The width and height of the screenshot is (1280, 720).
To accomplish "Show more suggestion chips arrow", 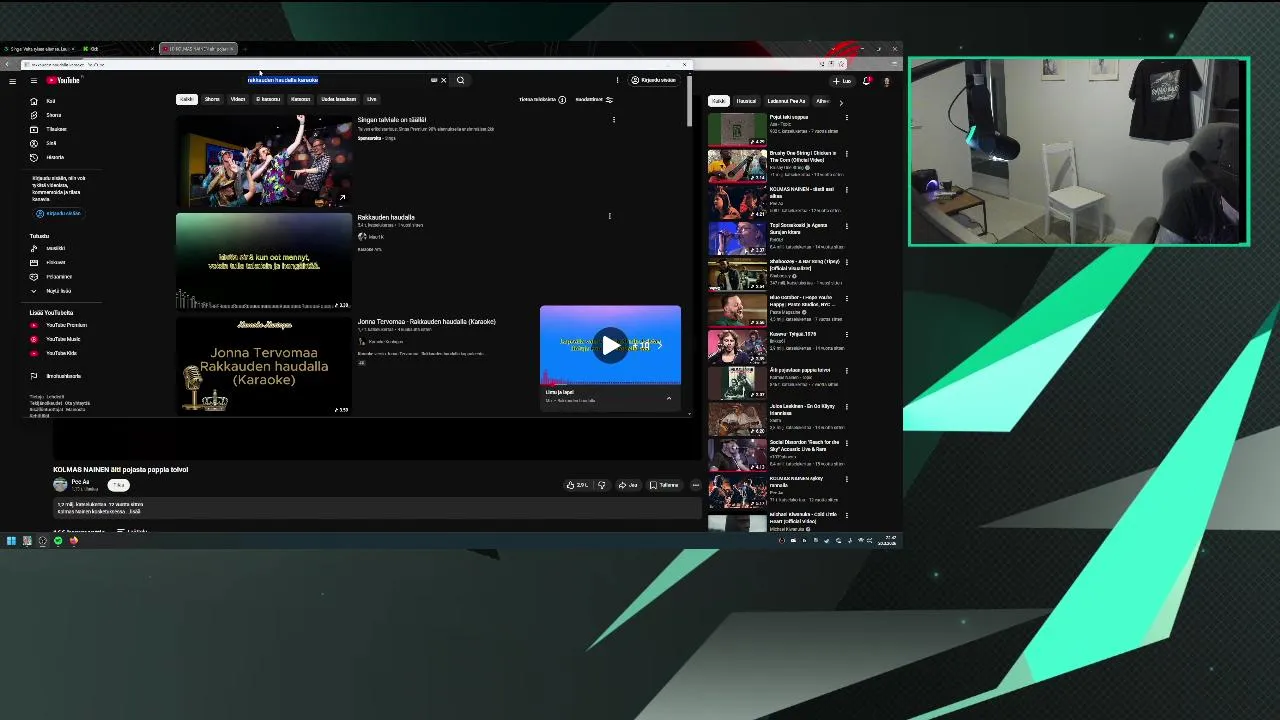I will click(840, 101).
